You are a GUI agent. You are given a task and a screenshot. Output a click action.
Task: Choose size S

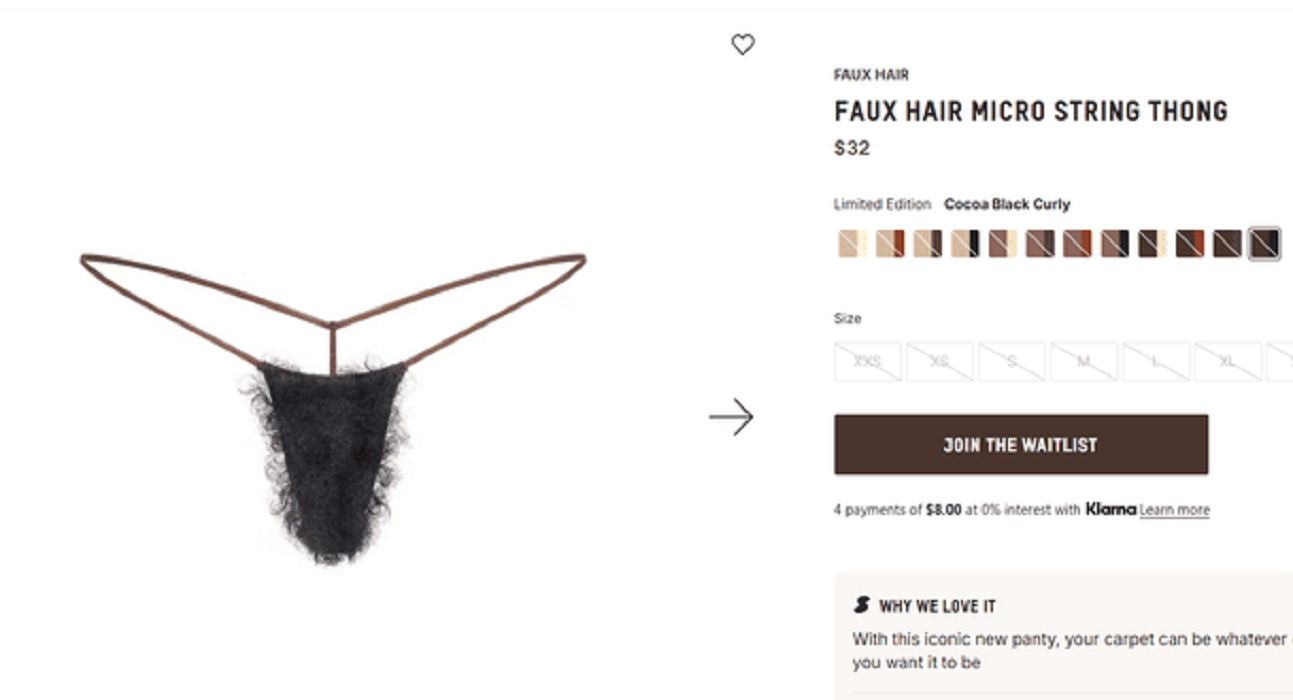click(x=1012, y=361)
